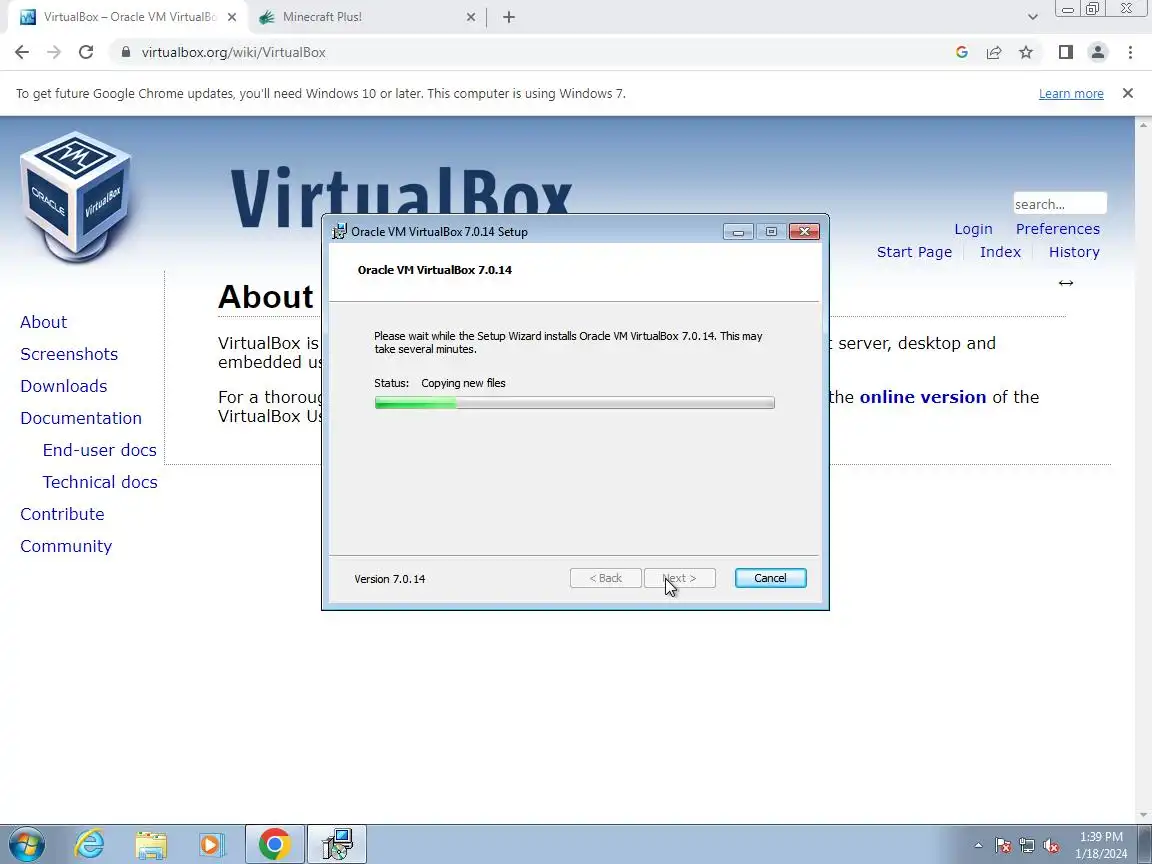This screenshot has height=864, width=1152.
Task: Click the muted volume tray icon
Action: [1051, 846]
